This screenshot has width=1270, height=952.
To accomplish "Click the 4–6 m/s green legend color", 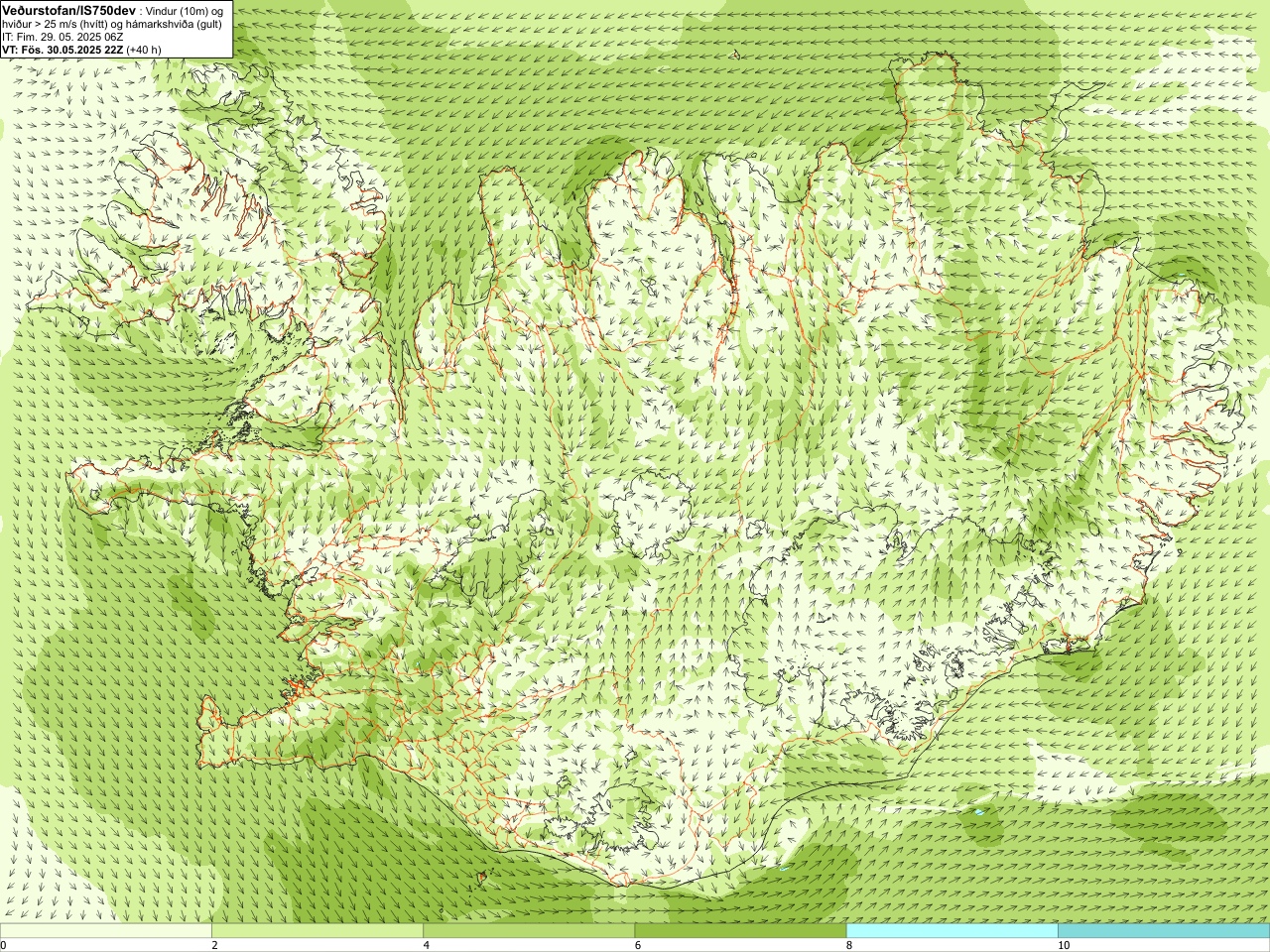I will pos(529,931).
